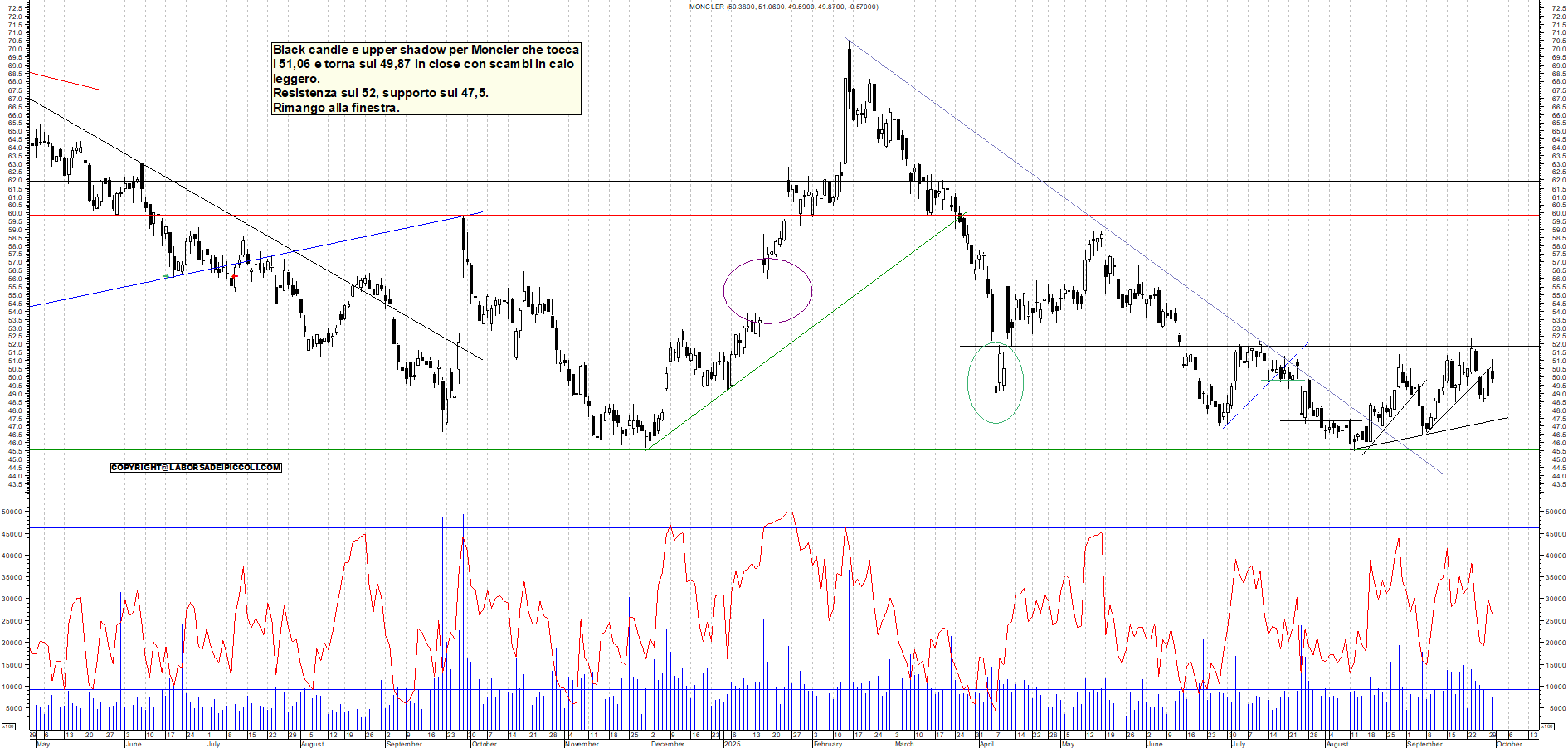Click the March label on time axis
1568x748 pixels.
(x=903, y=744)
